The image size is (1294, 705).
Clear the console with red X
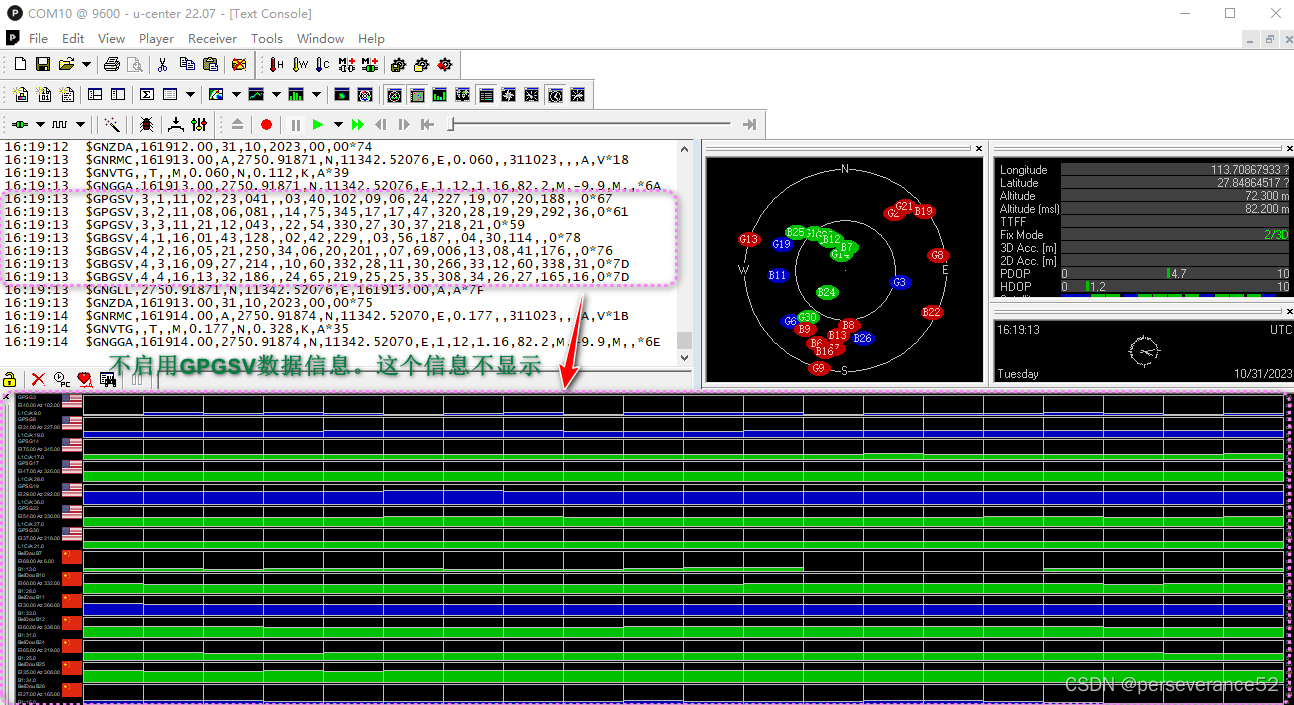pos(38,379)
